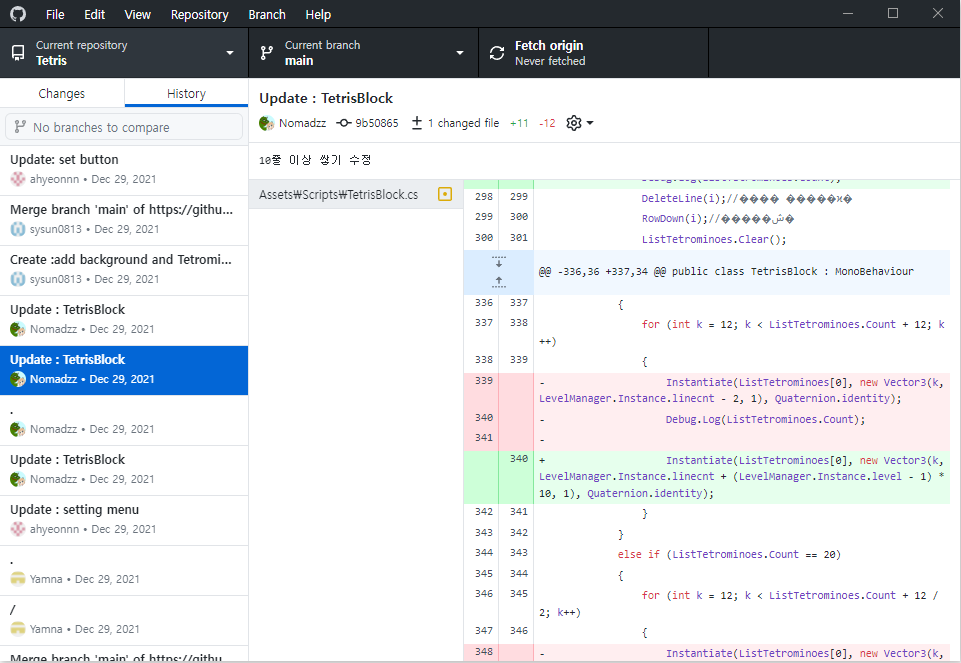The height and width of the screenshot is (663, 961).
Task: Click removed Debug.Log line 340
Action: coord(707,420)
